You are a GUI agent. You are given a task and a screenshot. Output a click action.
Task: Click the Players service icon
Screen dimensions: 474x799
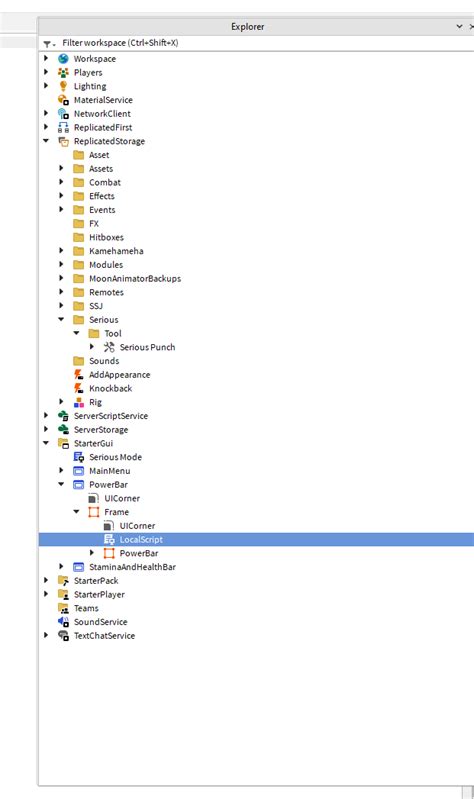(x=63, y=72)
